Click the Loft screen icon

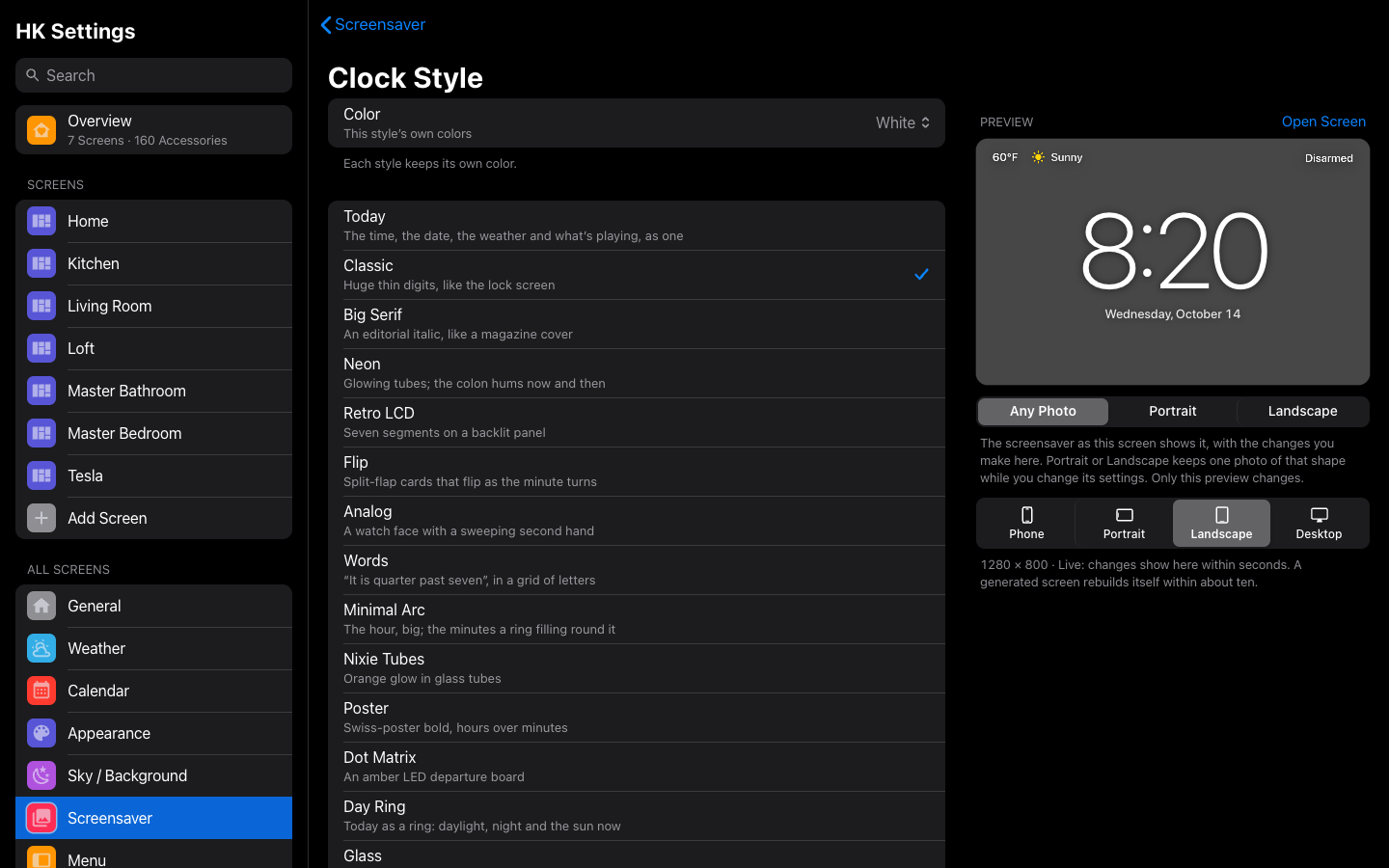point(41,348)
